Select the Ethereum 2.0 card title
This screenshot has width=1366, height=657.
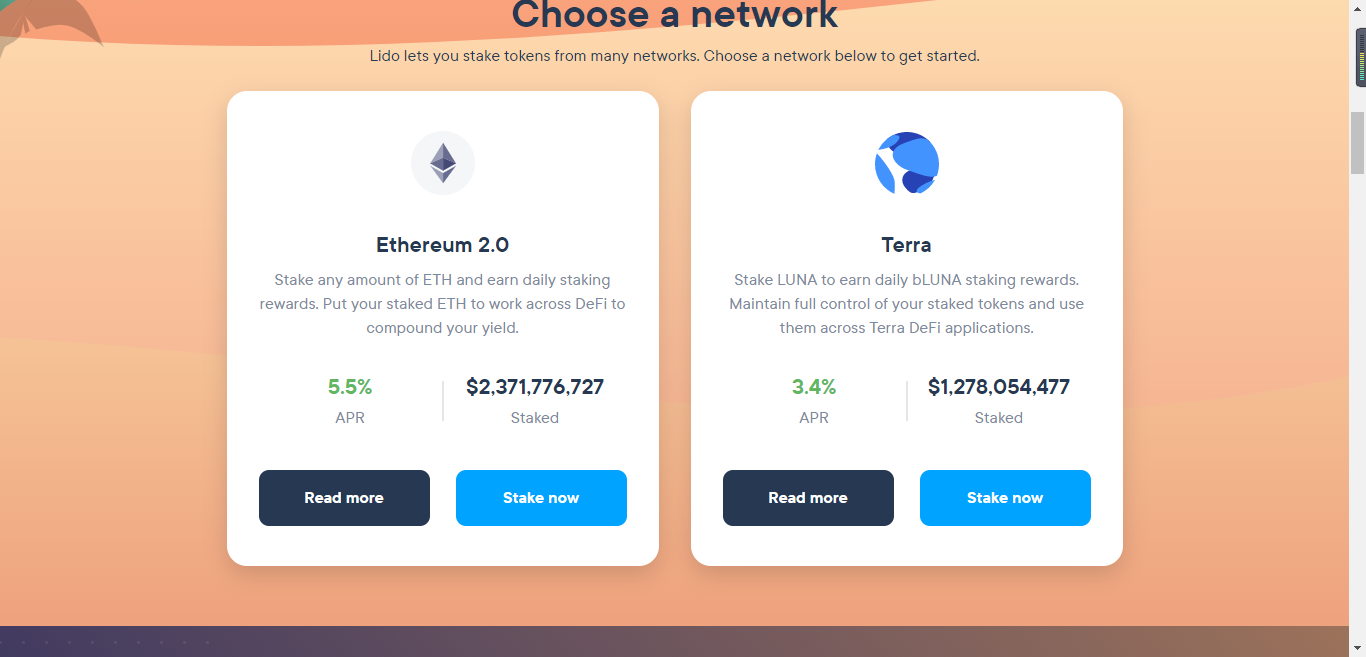[x=443, y=245]
